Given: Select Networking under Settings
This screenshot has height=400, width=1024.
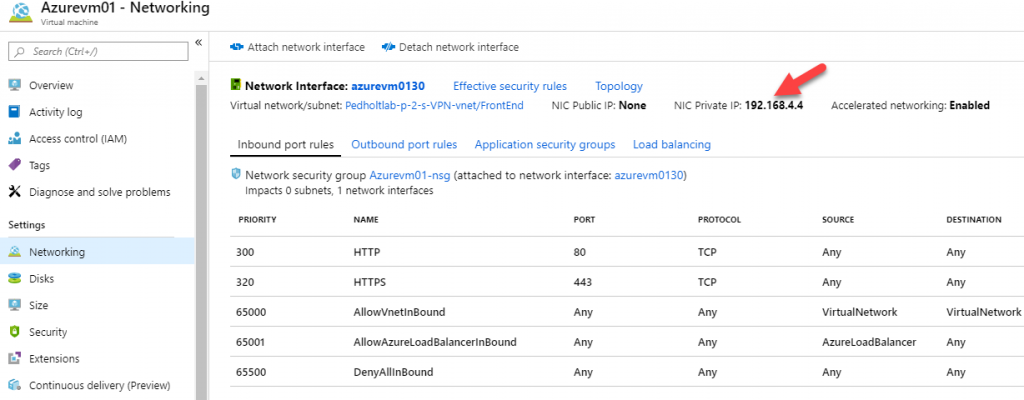Looking at the screenshot, I should (x=97, y=252).
